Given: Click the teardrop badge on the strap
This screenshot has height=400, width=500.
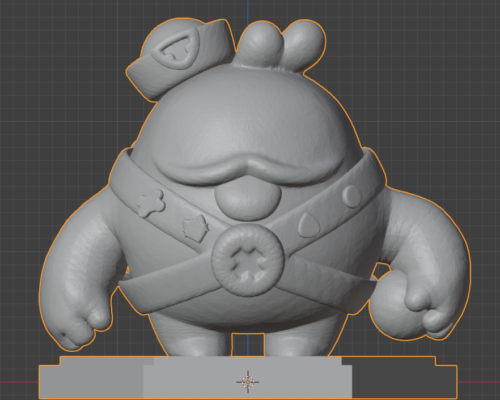Looking at the screenshot, I should (309, 225).
